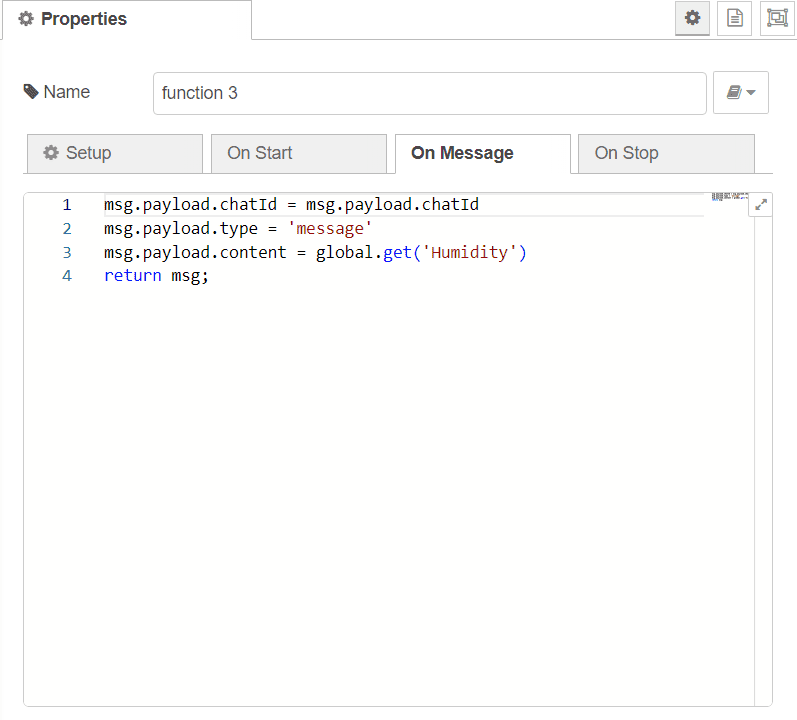The height and width of the screenshot is (720, 797).
Task: Expand the code editor to full size
Action: click(x=760, y=205)
